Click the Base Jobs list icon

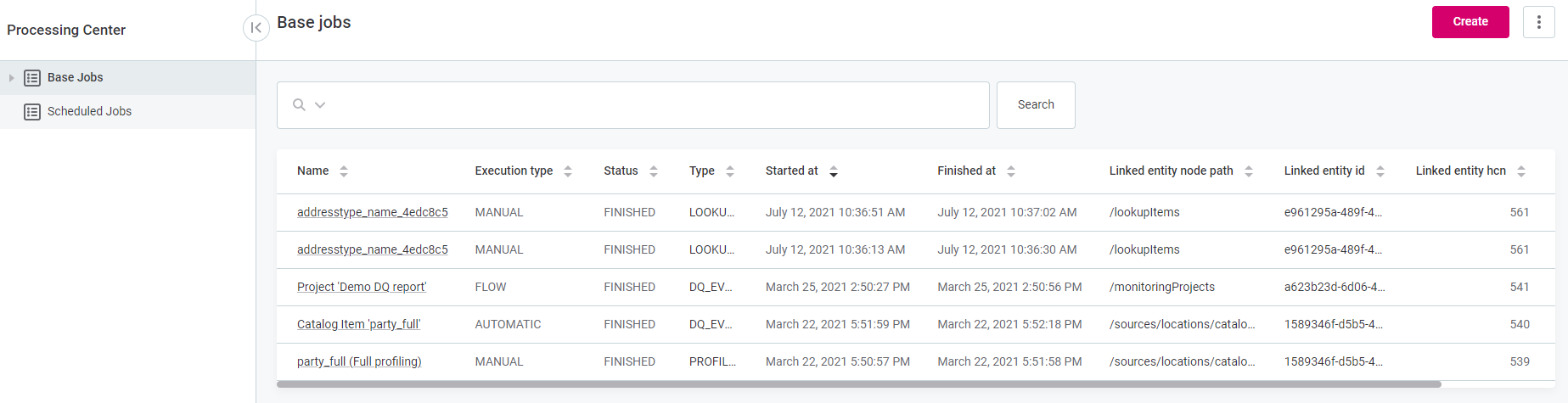coord(32,78)
